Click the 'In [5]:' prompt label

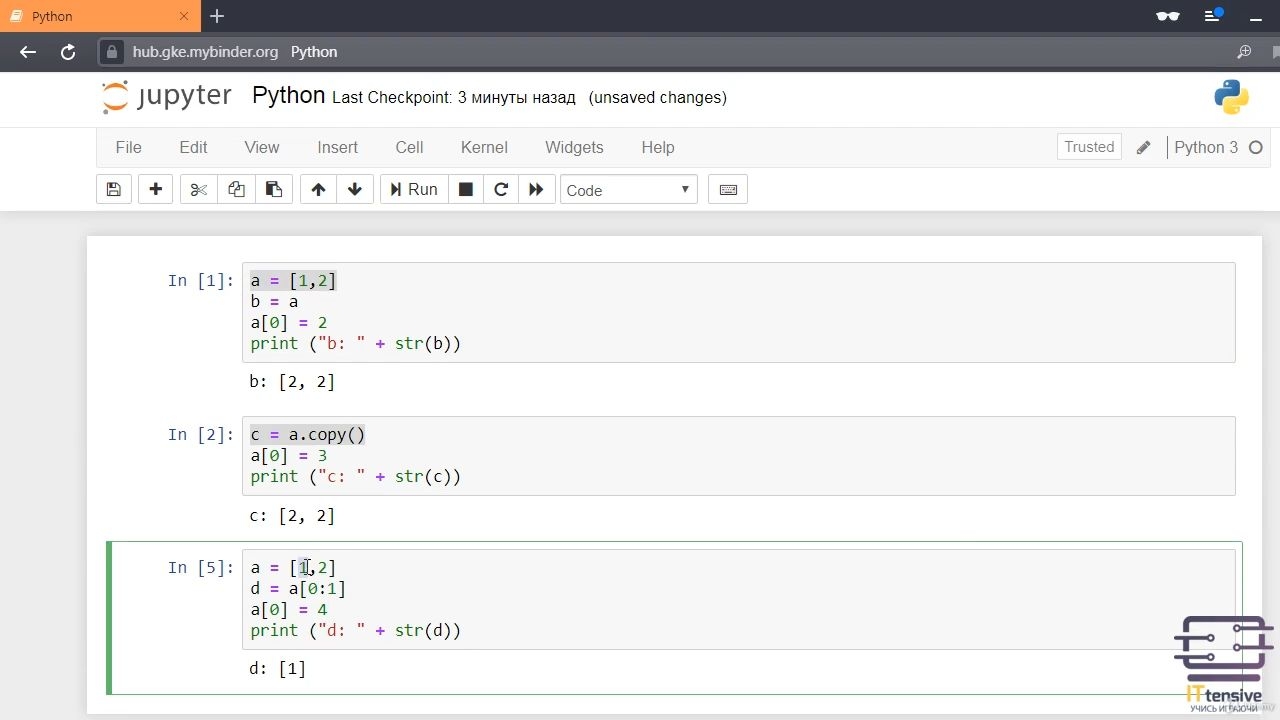200,568
